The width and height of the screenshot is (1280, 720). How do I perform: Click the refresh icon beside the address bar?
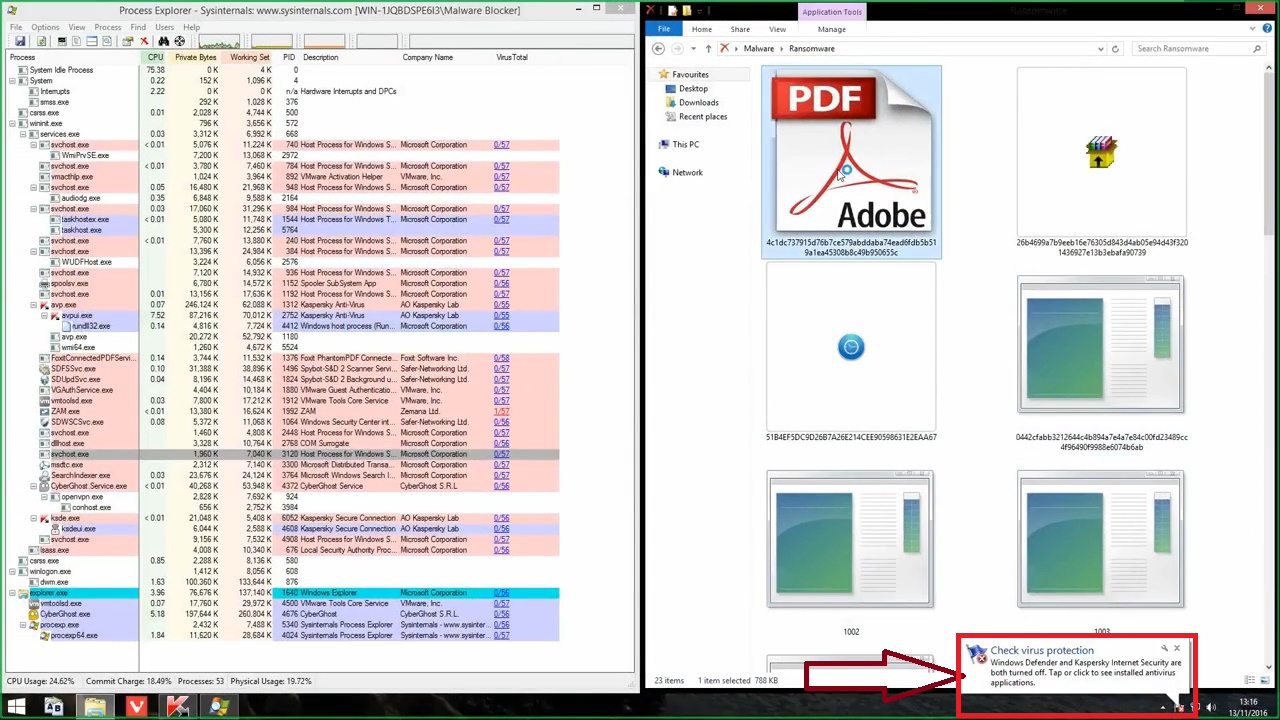tap(1115, 48)
